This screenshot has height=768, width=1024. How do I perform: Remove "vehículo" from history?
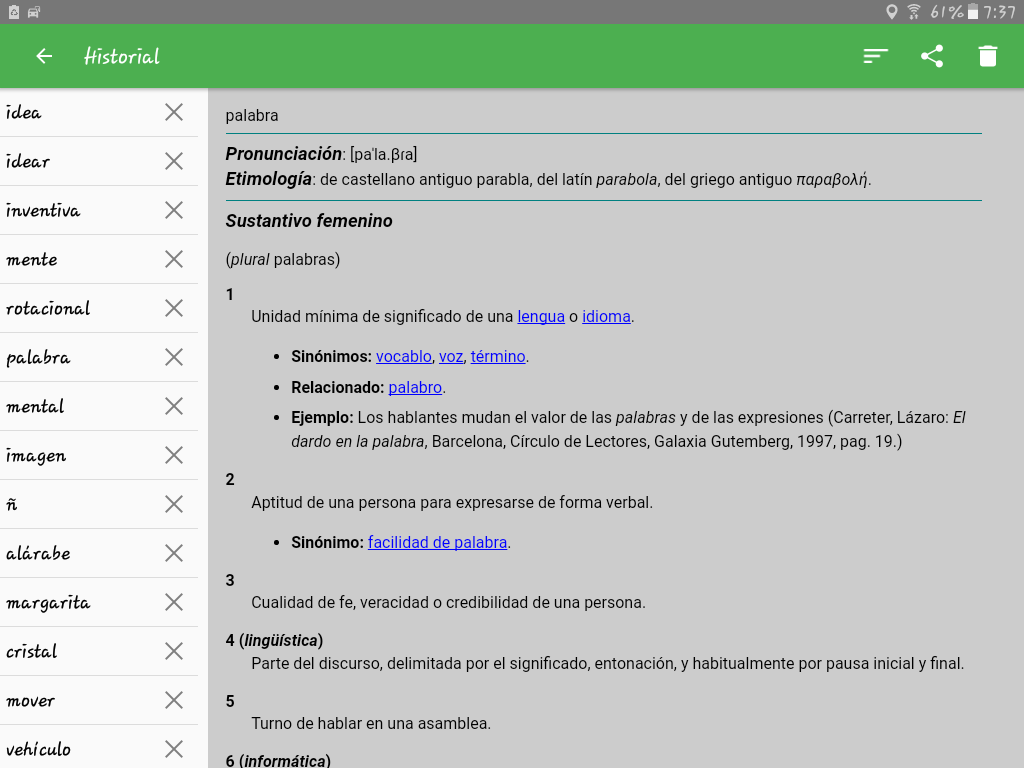172,748
